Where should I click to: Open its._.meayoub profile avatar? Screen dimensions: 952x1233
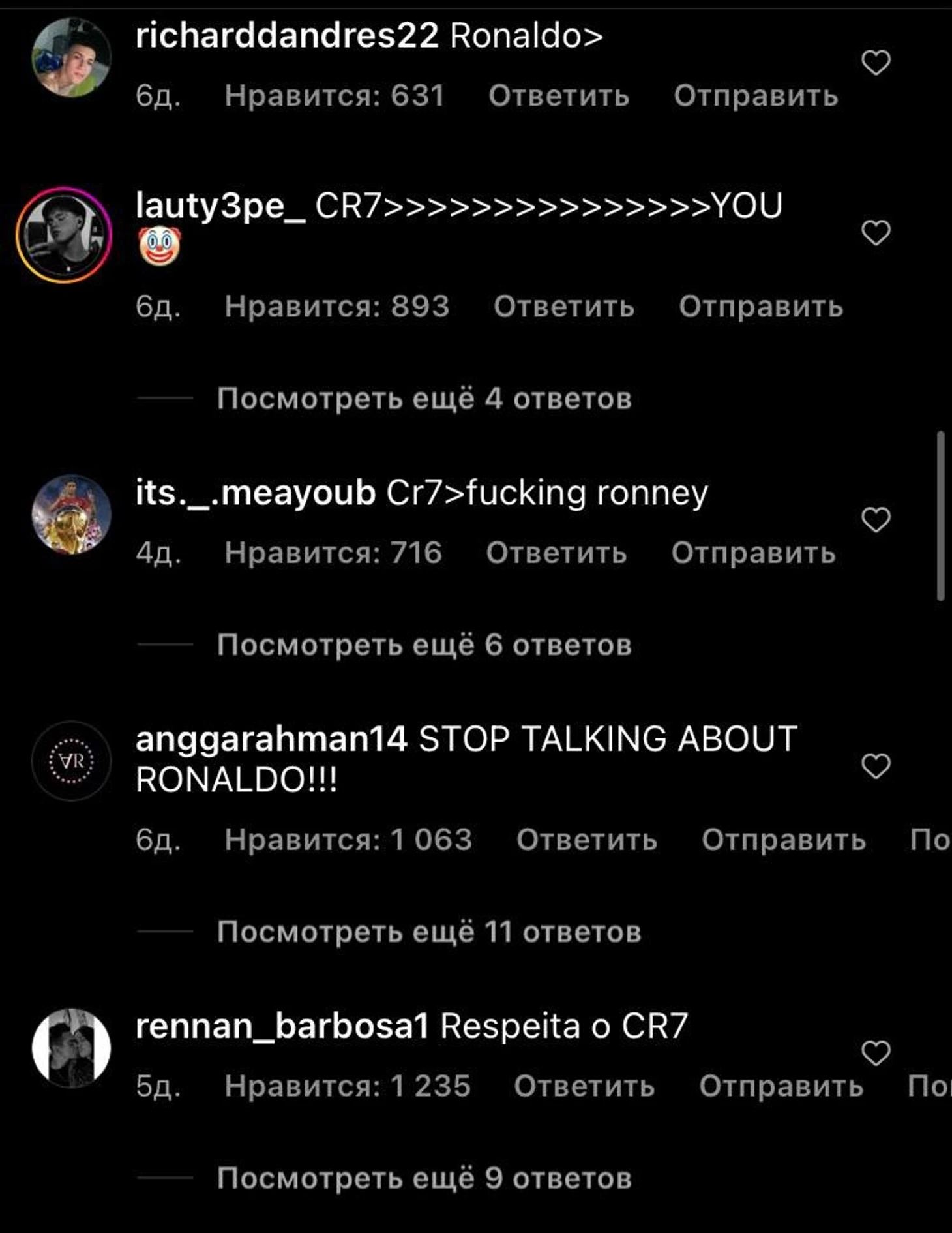click(71, 515)
